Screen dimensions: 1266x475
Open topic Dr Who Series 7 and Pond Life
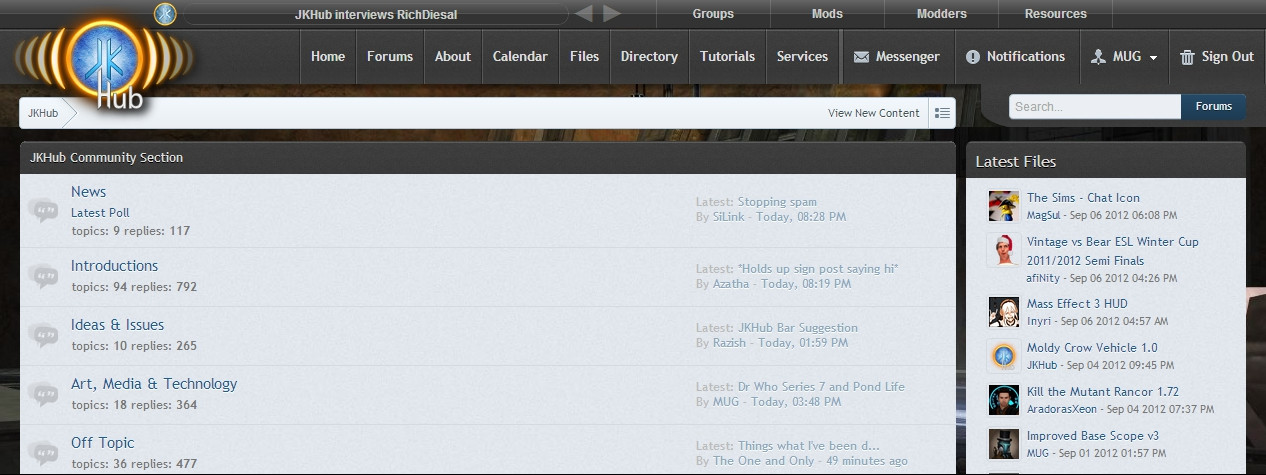(821, 387)
